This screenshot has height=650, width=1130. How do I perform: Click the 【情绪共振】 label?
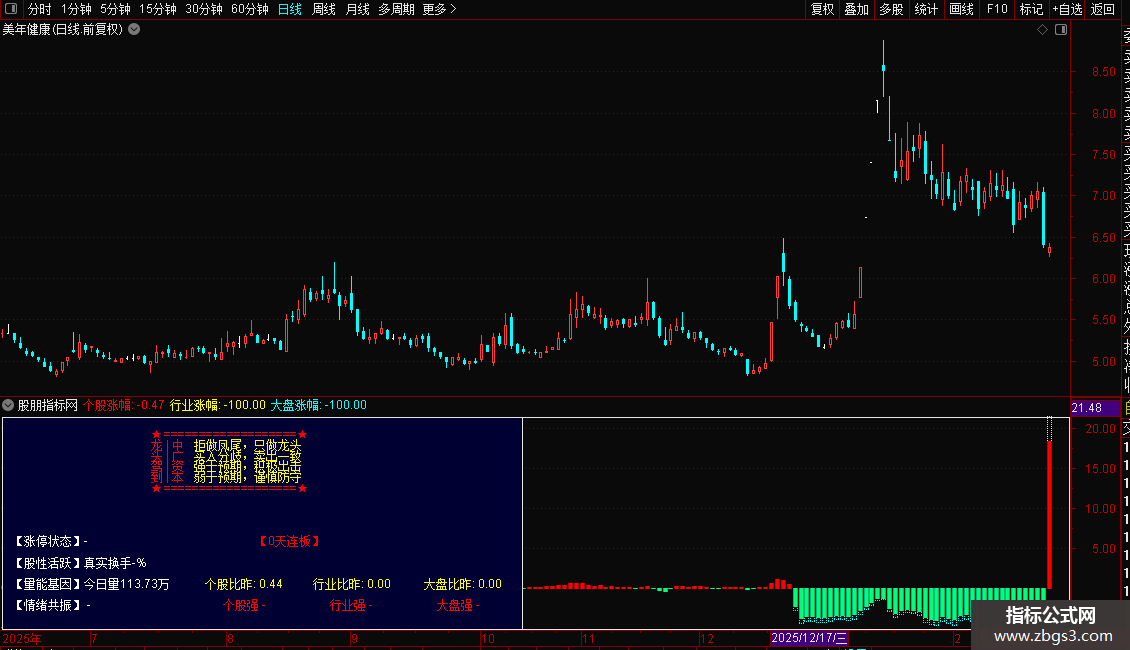tap(48, 605)
